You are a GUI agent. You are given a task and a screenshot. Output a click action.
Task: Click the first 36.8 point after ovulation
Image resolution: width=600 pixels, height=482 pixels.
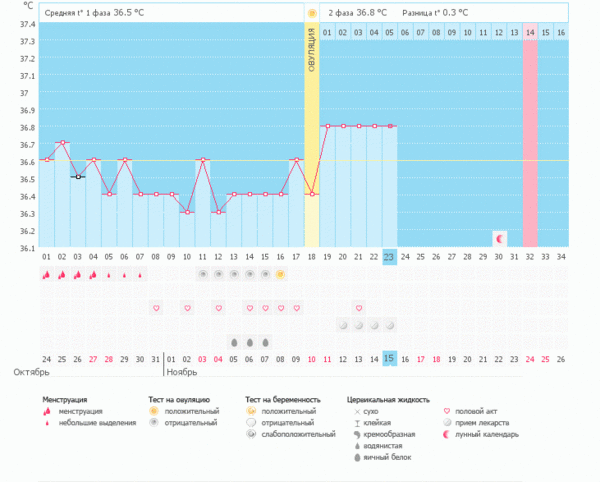[327, 126]
